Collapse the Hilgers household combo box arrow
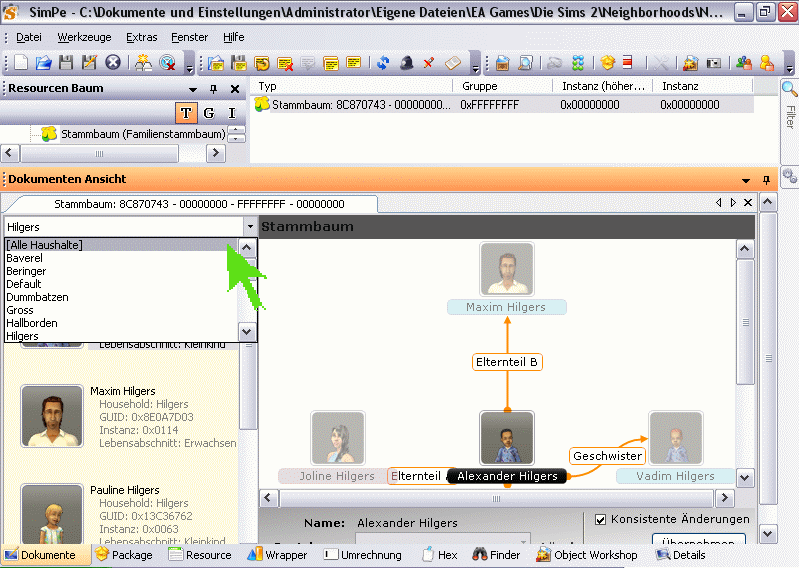 tap(249, 227)
